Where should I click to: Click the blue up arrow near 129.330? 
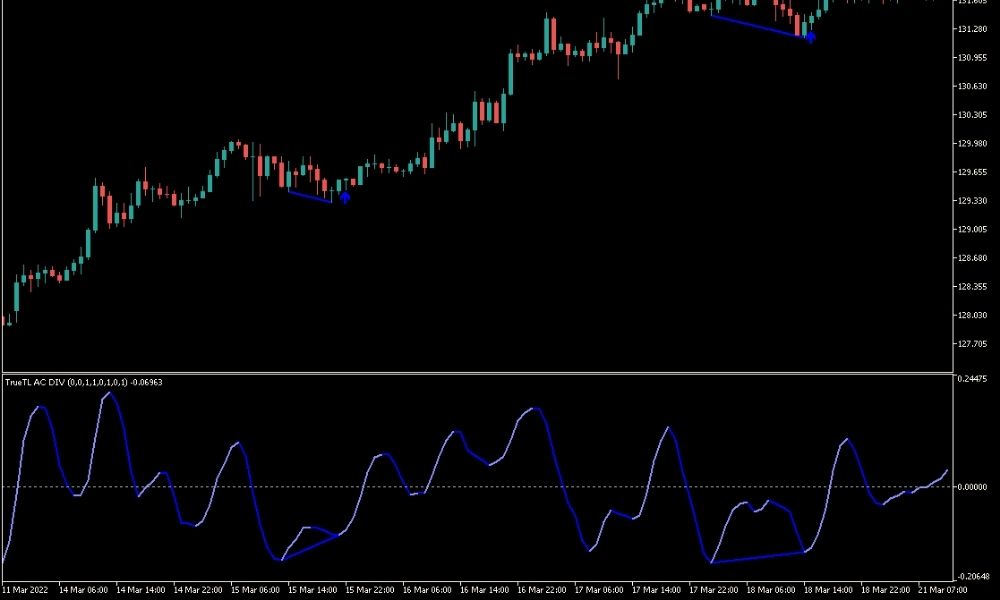point(345,197)
